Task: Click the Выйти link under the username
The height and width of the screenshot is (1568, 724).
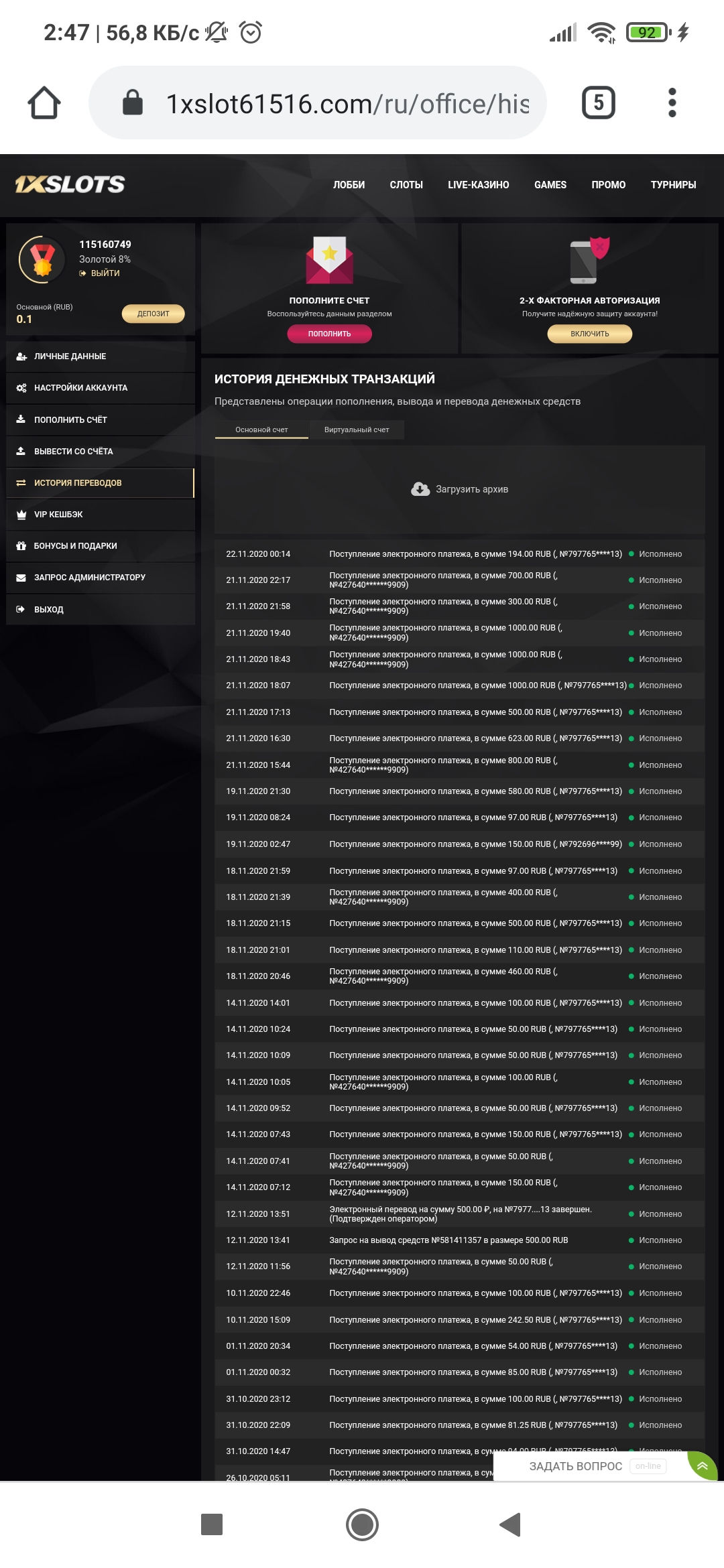Action: click(x=105, y=273)
